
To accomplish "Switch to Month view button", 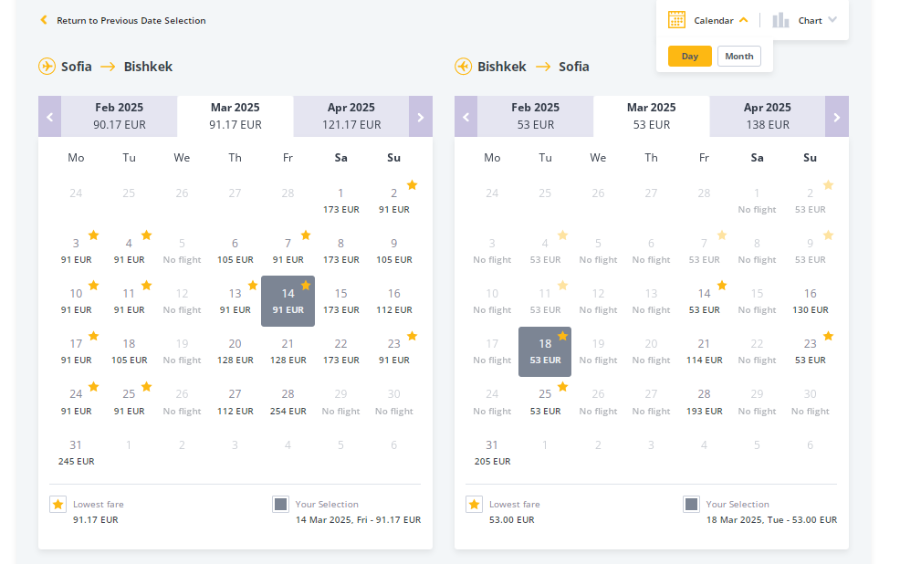I will pyautogui.click(x=739, y=56).
